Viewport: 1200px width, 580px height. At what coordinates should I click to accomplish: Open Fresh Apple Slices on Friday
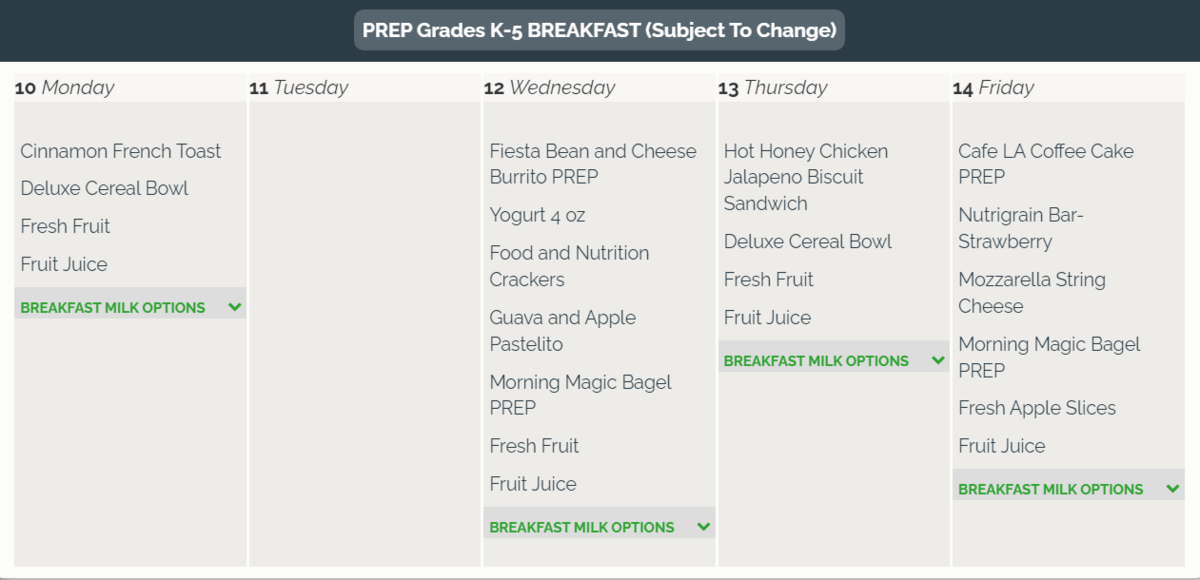click(x=1037, y=408)
